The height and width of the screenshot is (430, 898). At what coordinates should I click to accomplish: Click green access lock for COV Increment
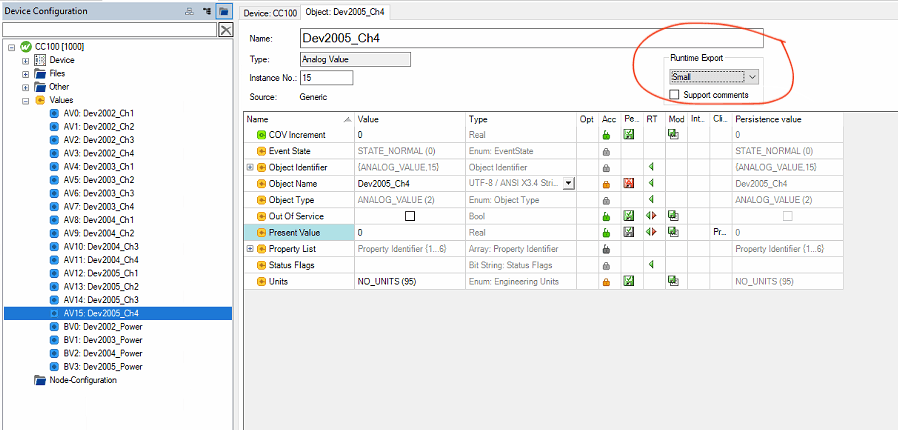click(606, 136)
